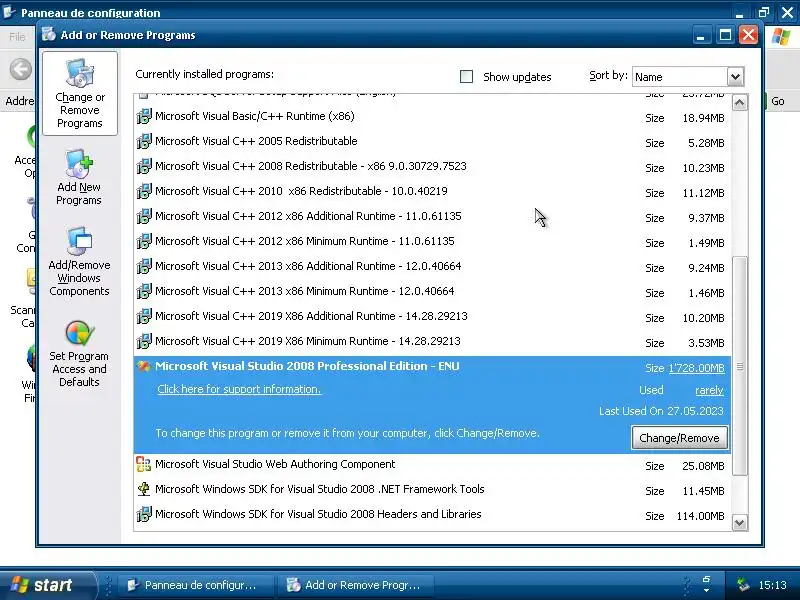
Task: Select Visual C++ 2012 Minimum Runtime 11.0.61135
Action: tap(432, 241)
